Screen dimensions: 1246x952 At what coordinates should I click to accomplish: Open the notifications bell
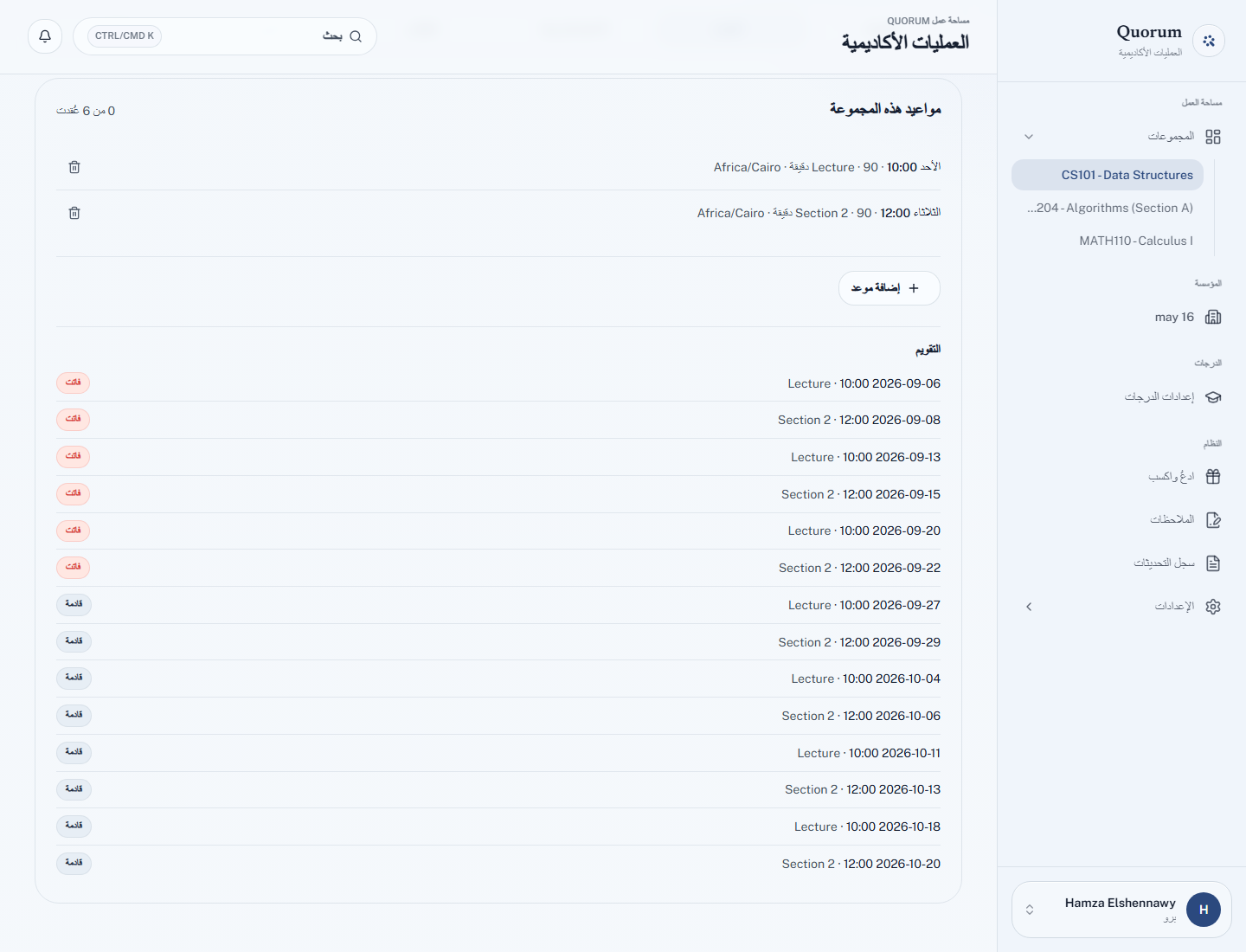45,36
